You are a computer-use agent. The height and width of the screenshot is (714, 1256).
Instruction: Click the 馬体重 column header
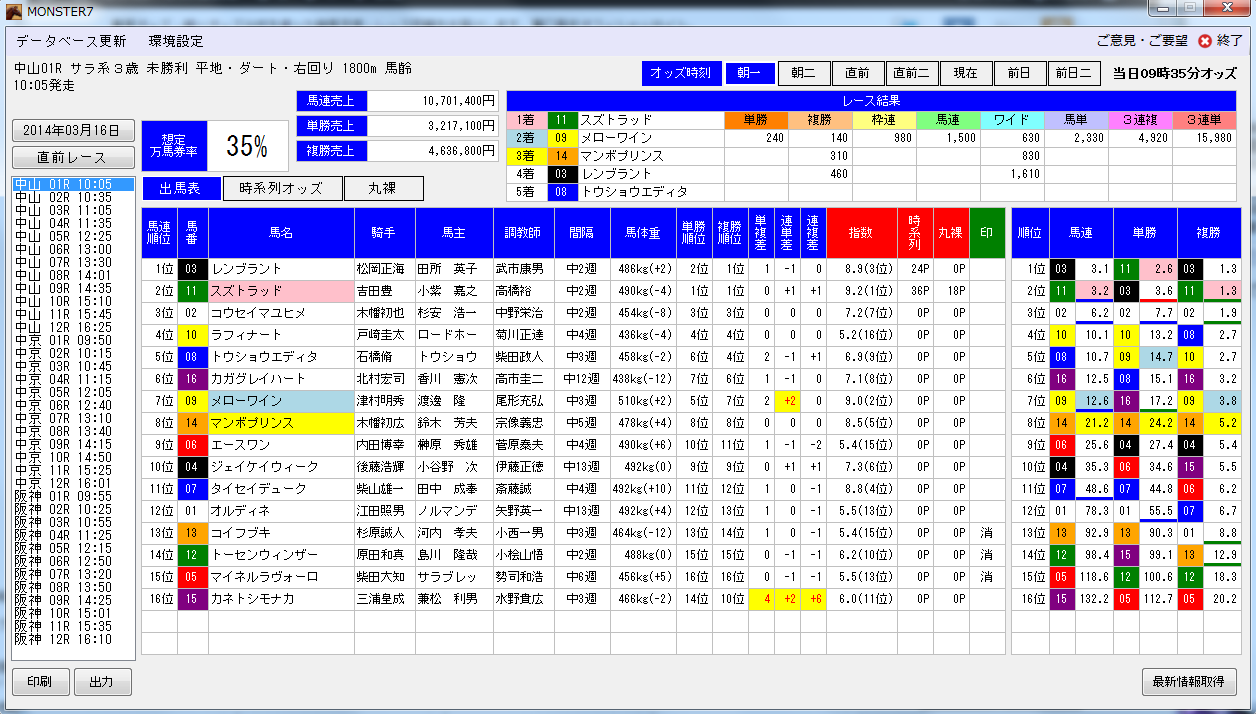click(642, 232)
